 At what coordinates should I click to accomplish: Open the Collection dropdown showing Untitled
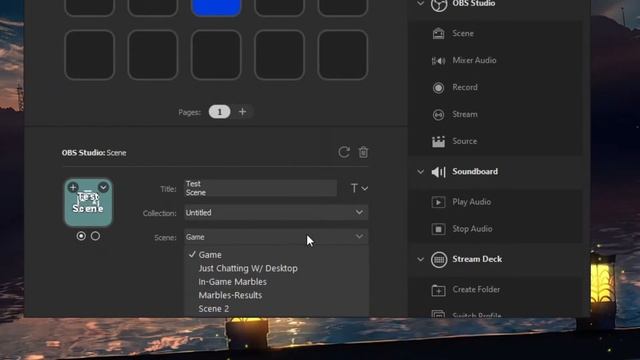pyautogui.click(x=276, y=213)
